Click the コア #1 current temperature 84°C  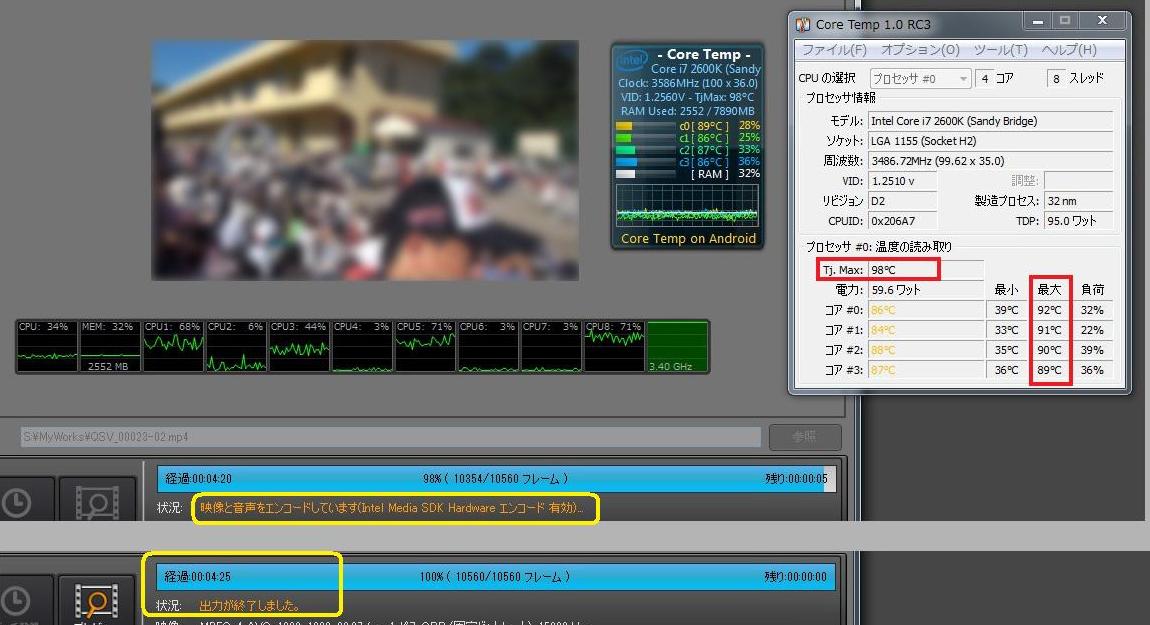tap(925, 330)
